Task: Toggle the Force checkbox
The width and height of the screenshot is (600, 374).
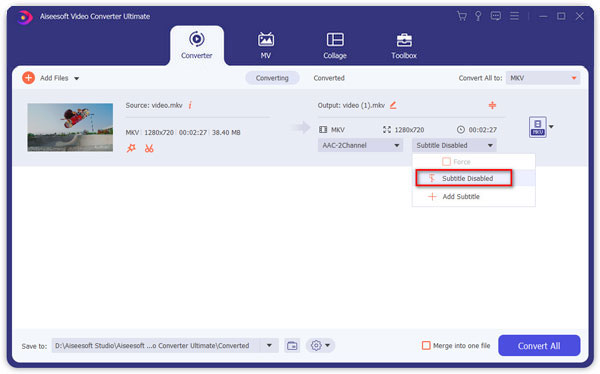Action: point(446,162)
